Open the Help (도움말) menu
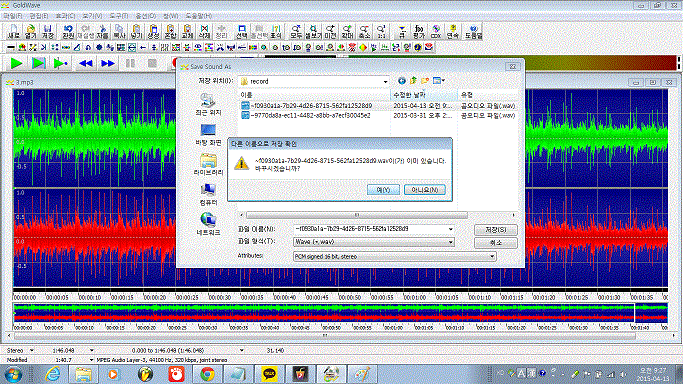The height and width of the screenshot is (384, 683). coord(199,16)
